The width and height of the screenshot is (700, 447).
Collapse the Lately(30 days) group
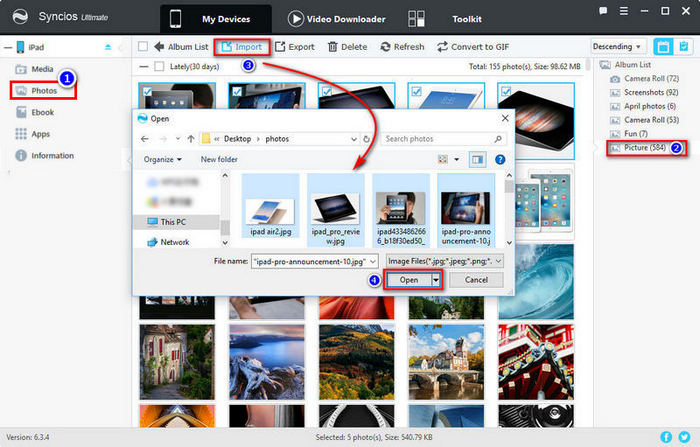(x=143, y=67)
